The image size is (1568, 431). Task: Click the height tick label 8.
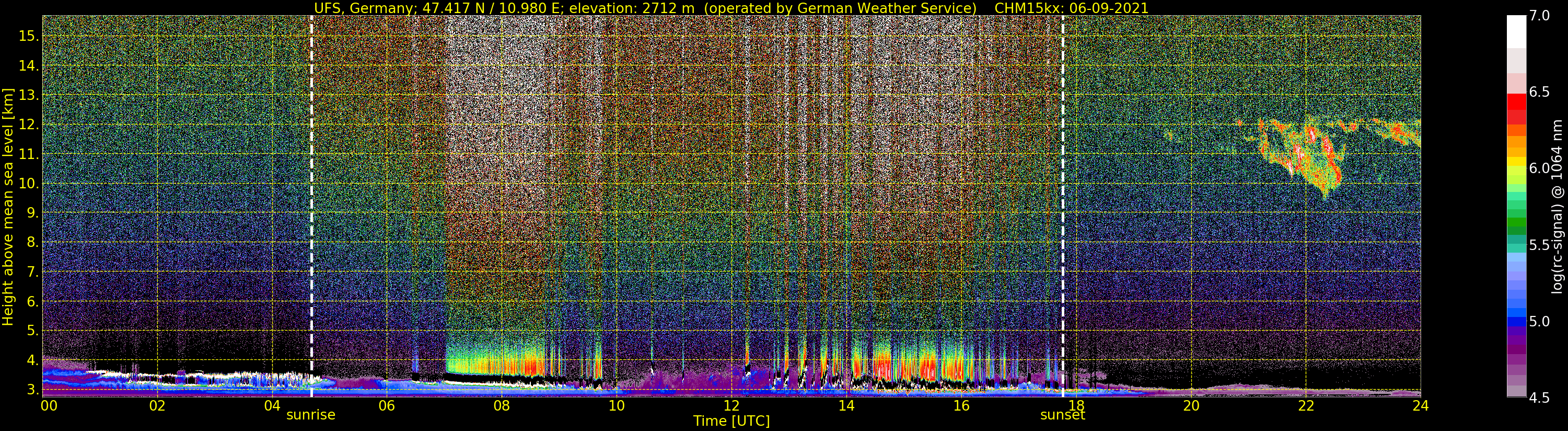point(32,243)
